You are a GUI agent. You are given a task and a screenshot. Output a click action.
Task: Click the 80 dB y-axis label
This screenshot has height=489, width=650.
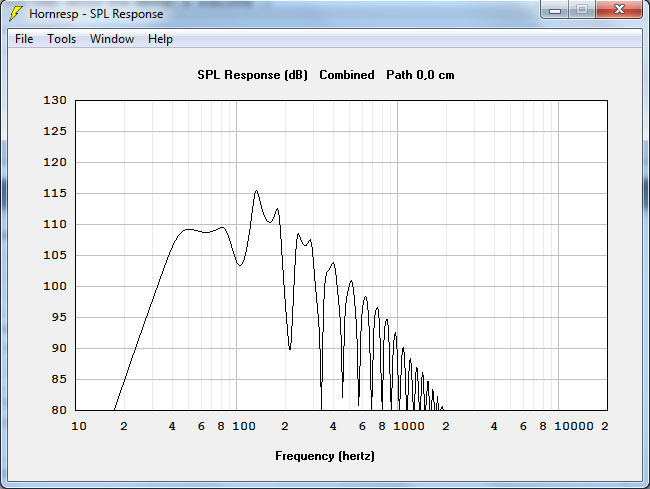point(58,410)
